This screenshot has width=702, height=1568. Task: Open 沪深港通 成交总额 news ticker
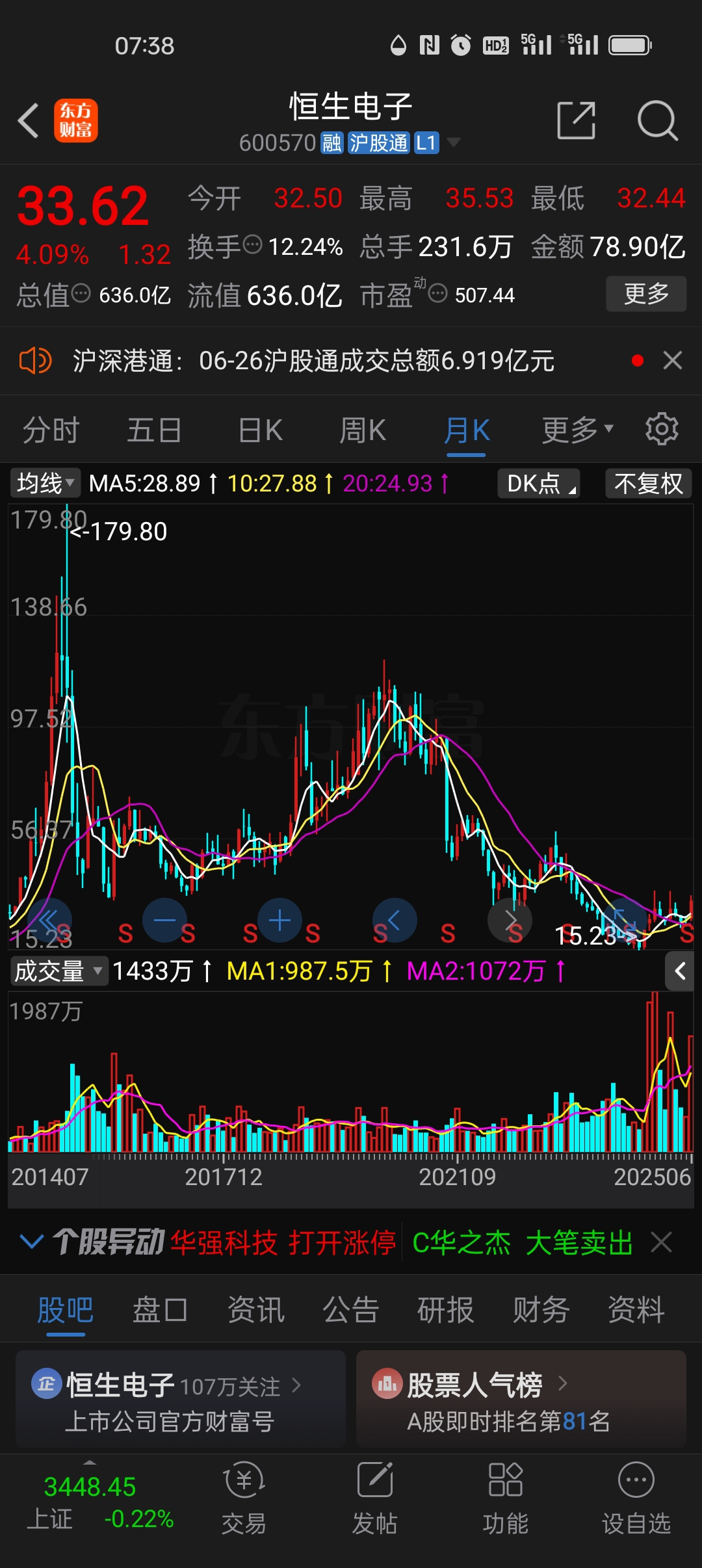[x=313, y=360]
